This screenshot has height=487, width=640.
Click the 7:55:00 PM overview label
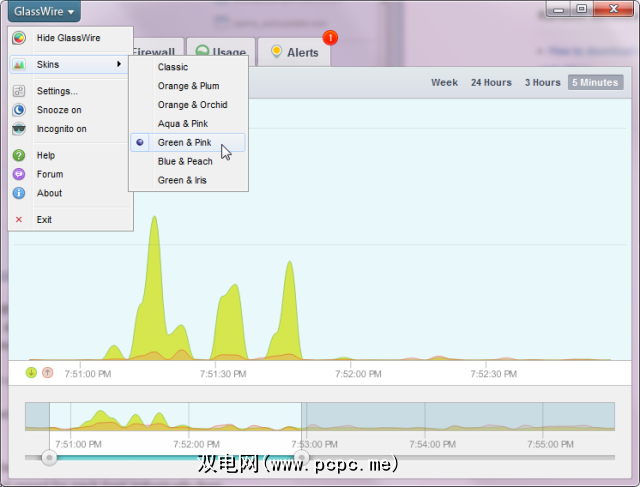(550, 444)
